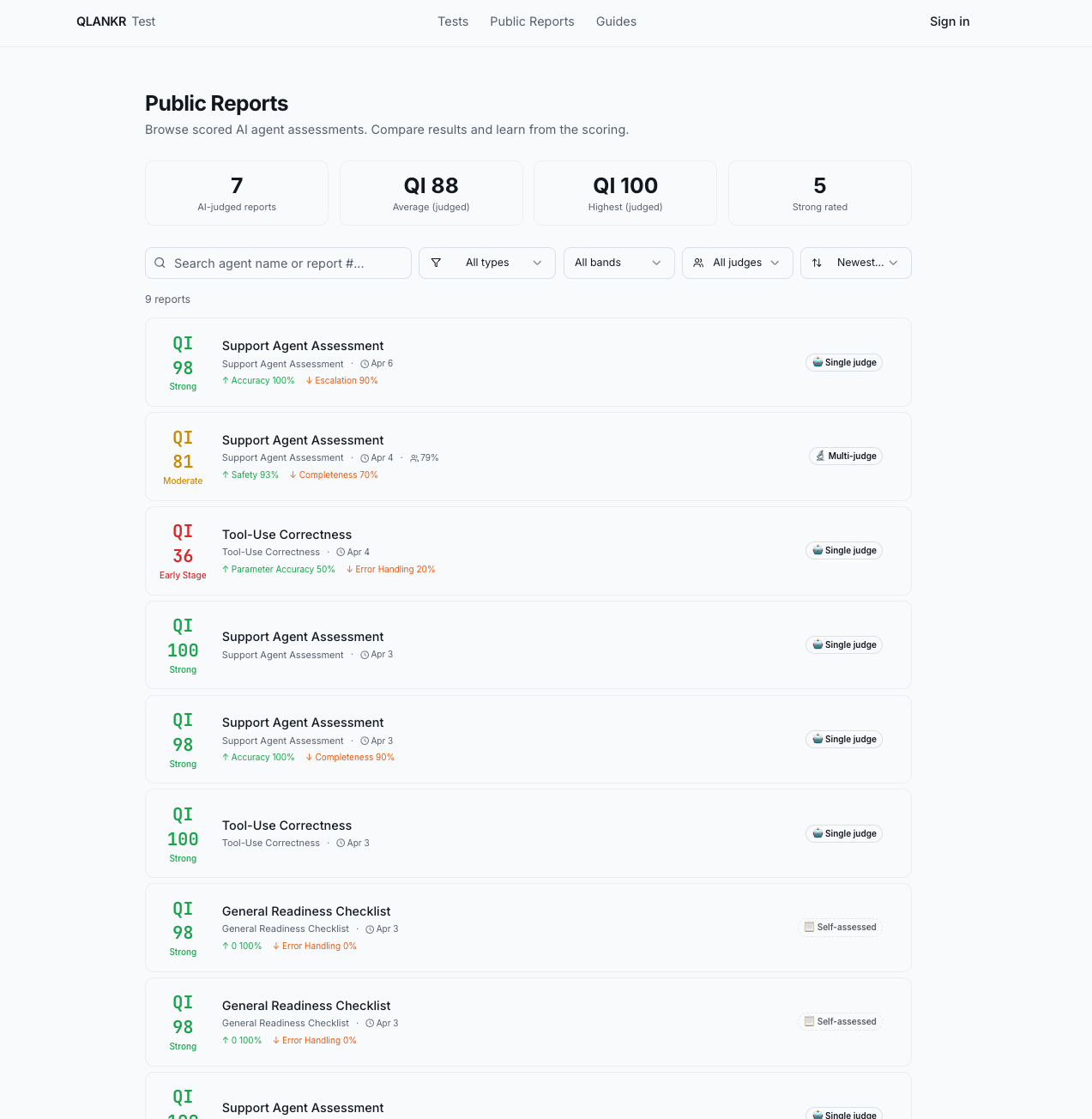Click the clipboard icon on the Self-assessed badge
The height and width of the screenshot is (1119, 1092).
click(x=809, y=927)
